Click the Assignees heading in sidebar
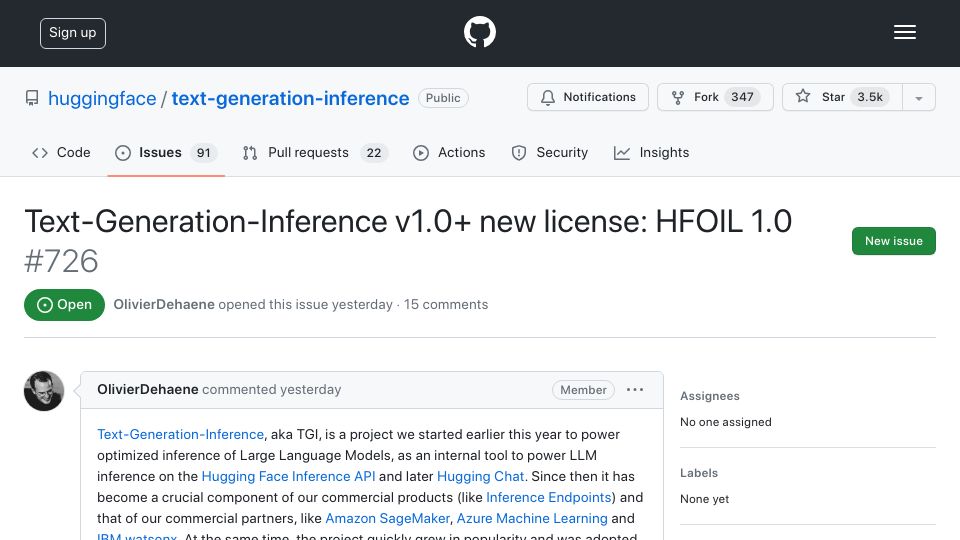960x540 pixels. point(710,396)
